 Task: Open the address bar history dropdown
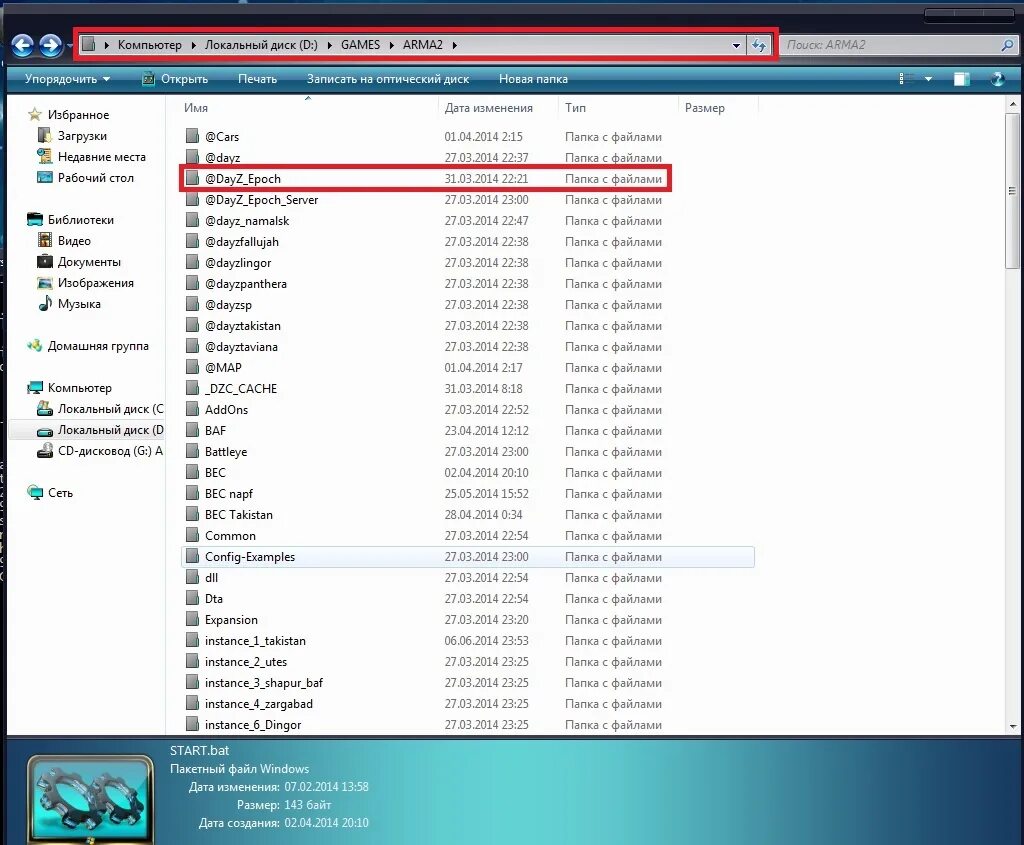click(x=736, y=46)
